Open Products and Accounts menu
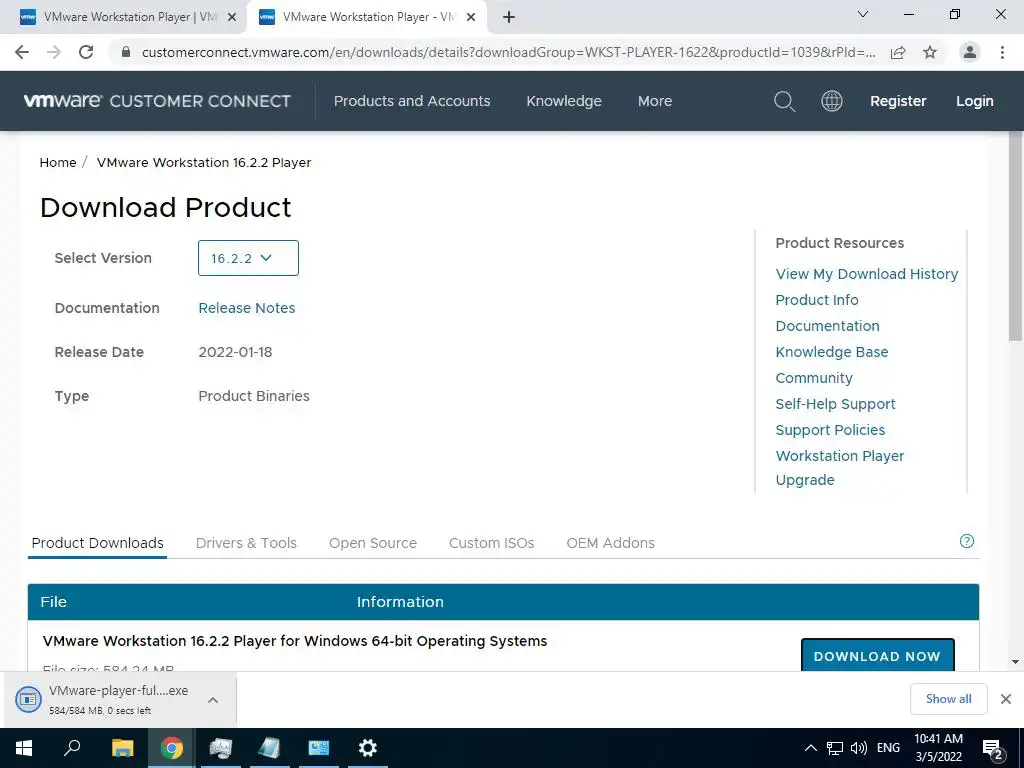The image size is (1024, 768). [x=411, y=101]
